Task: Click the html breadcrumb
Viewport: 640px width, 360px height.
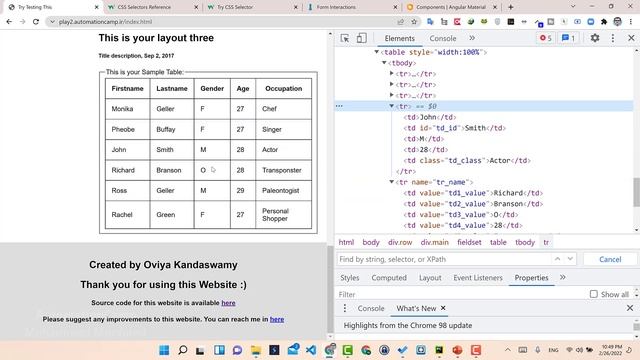Action: (346, 242)
